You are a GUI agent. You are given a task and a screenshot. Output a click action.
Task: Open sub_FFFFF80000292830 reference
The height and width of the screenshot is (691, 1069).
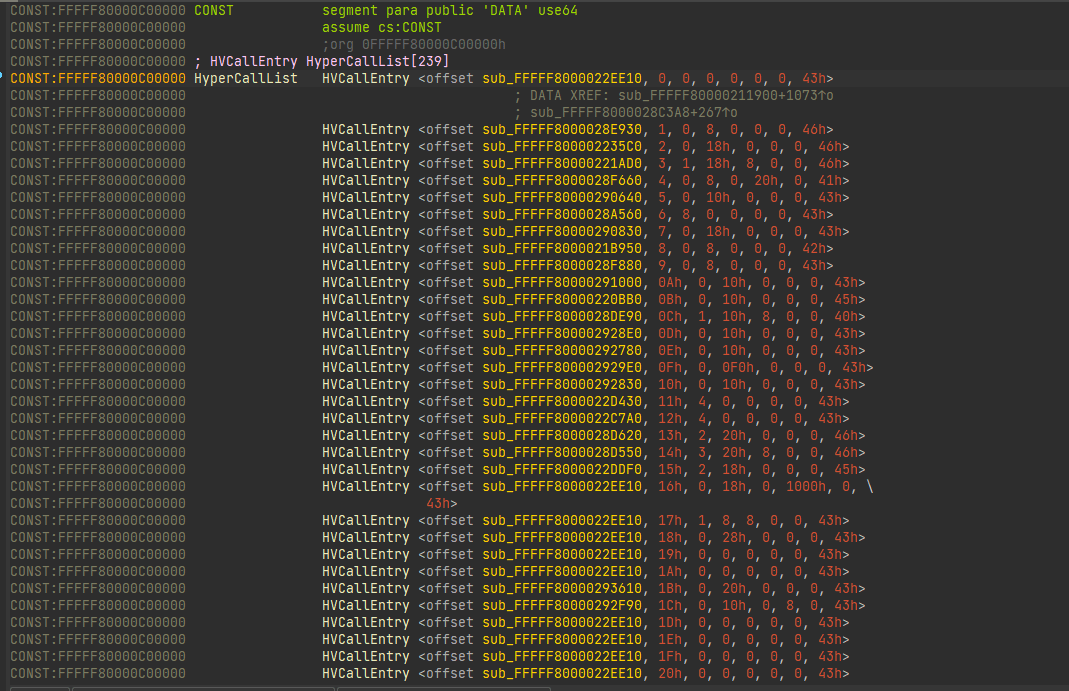click(562, 384)
